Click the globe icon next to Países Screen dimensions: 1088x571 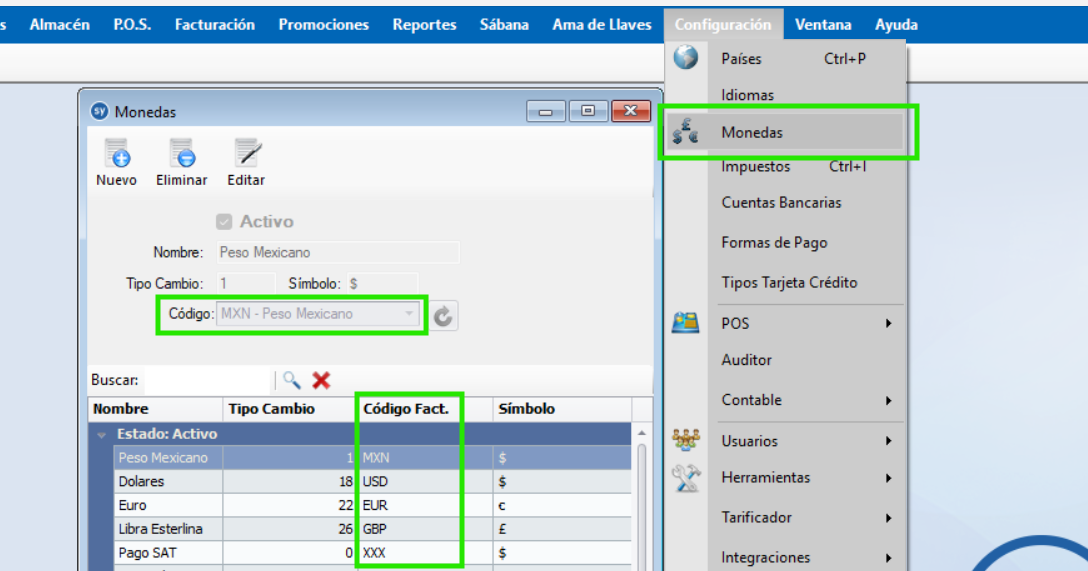click(x=686, y=58)
